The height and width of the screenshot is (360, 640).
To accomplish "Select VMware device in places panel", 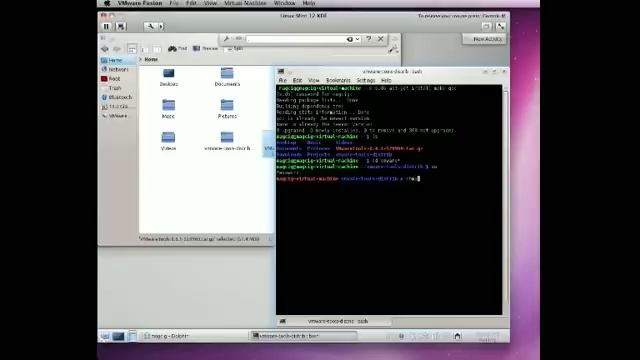I will point(117,116).
